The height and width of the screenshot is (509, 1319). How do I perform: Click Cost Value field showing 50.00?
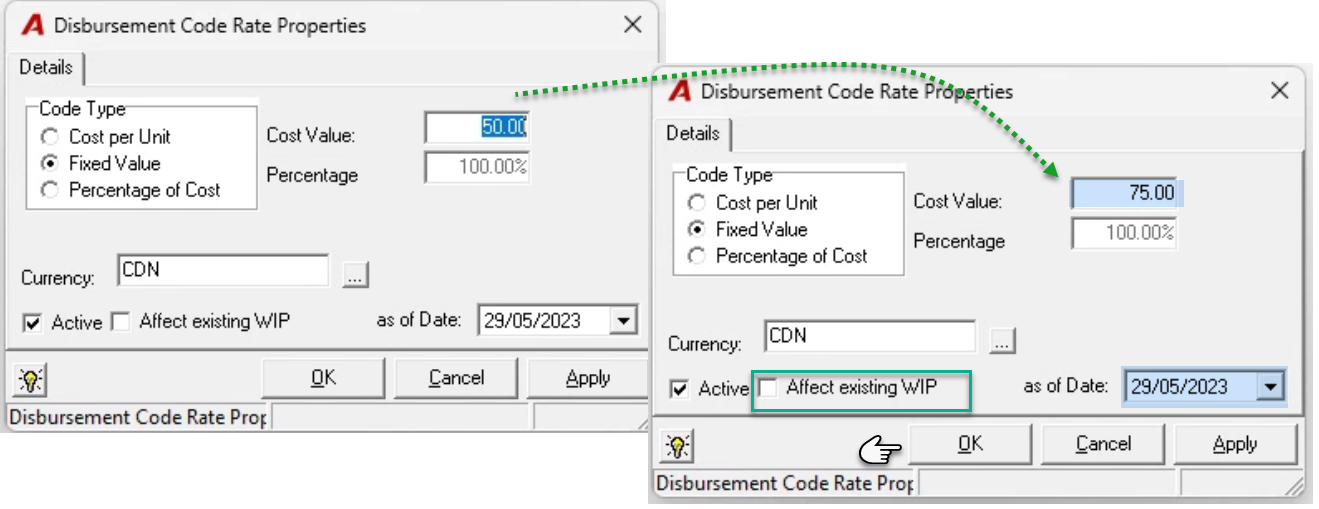pyautogui.click(x=477, y=127)
